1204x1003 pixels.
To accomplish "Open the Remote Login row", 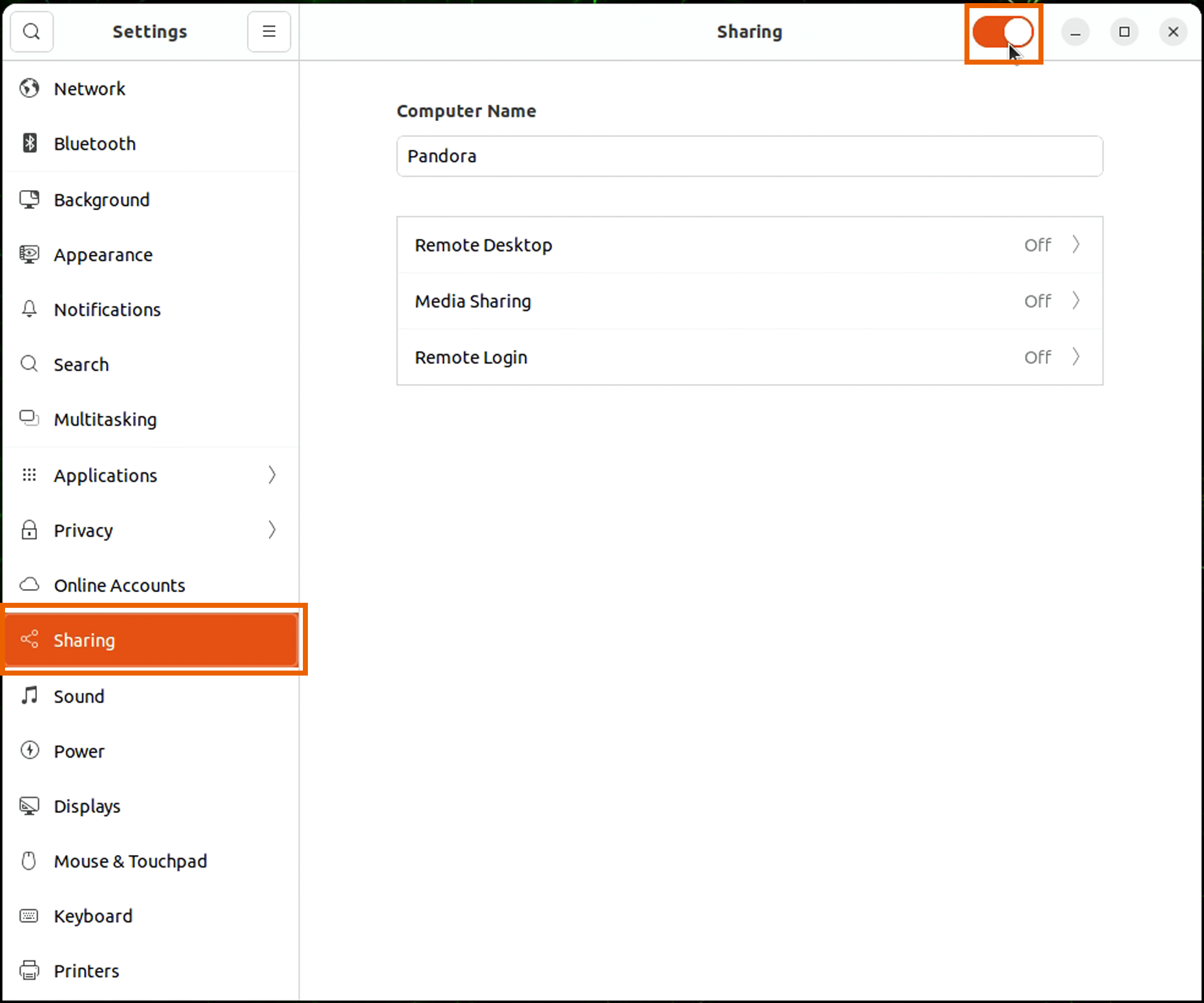I will click(x=749, y=357).
